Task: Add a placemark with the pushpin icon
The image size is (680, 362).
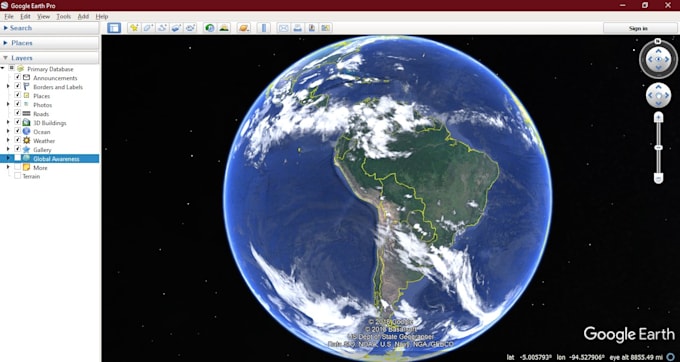Action: pyautogui.click(x=134, y=28)
